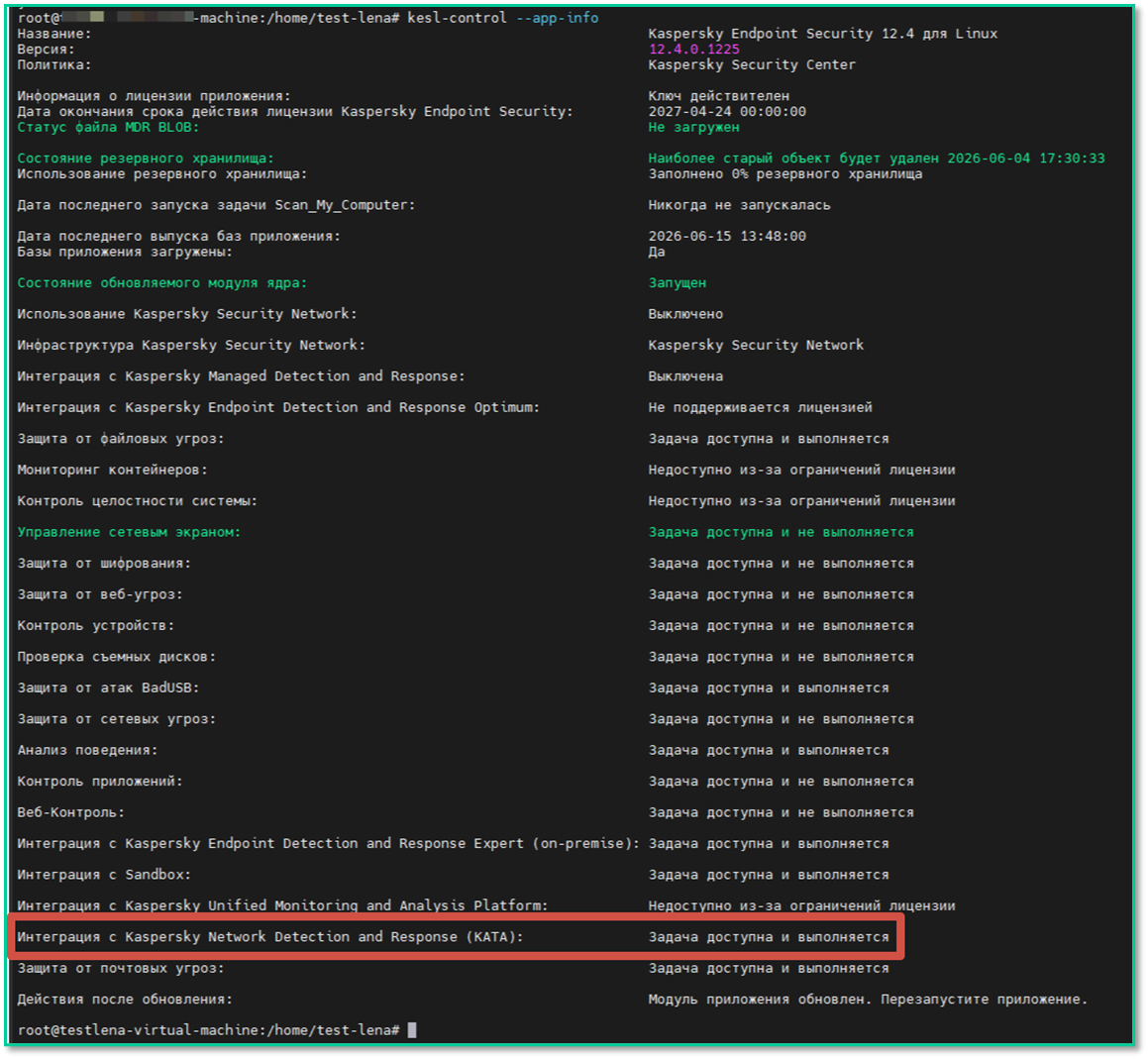Click 'Состояние обновляемого модуля ядра:' label
The image size is (1148, 1059).
[161, 282]
